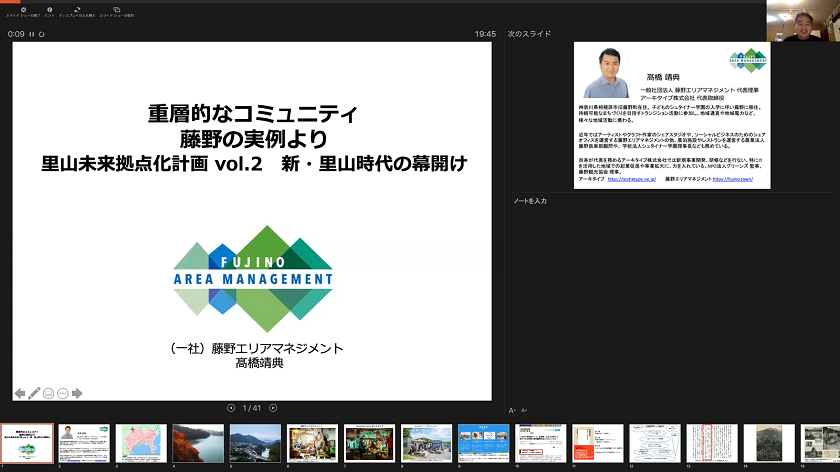Viewport: 840px width, 472px height.
Task: Click the 次のスライド label
Action: (x=529, y=34)
